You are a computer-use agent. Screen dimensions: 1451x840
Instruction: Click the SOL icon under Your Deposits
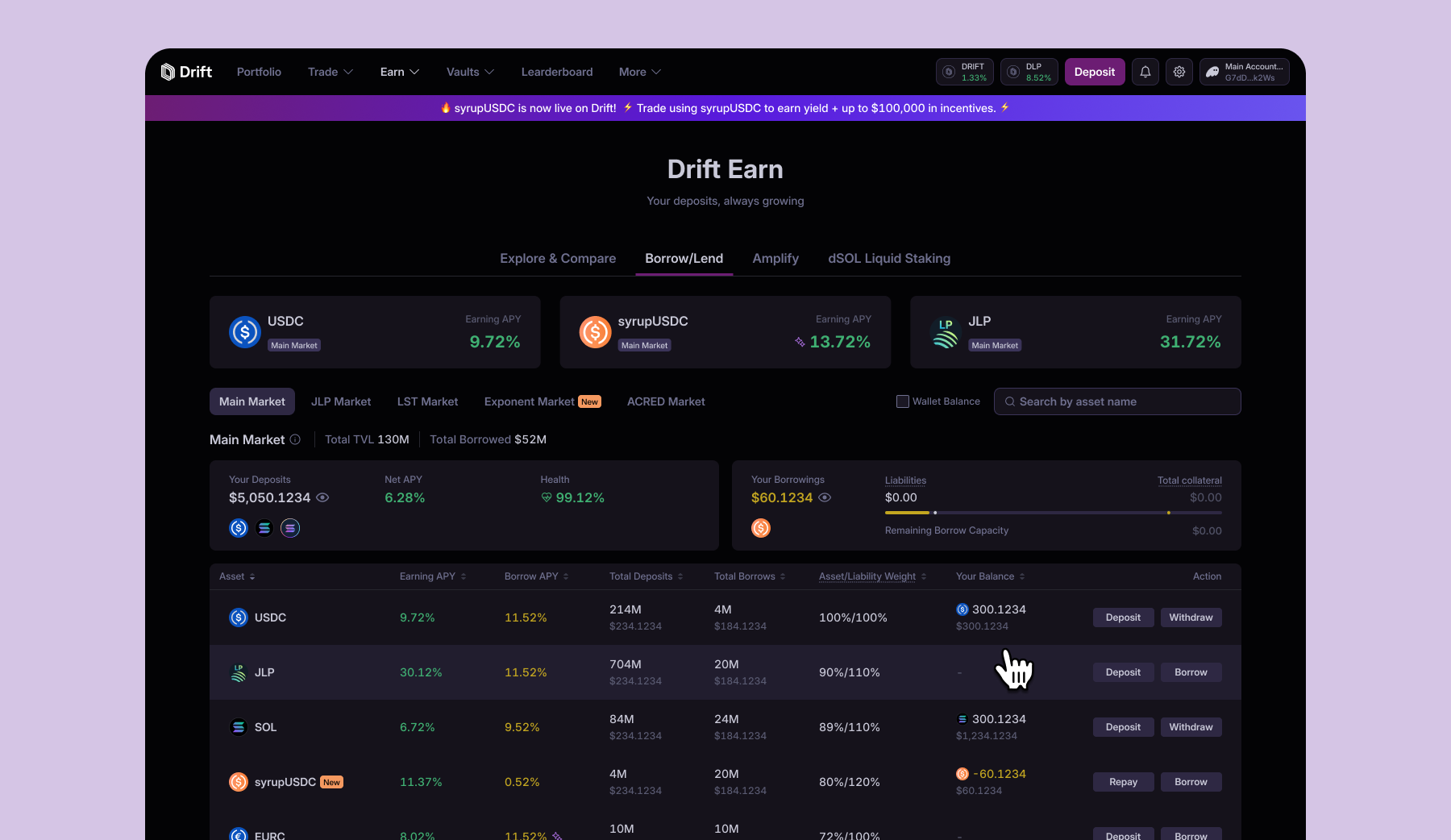coord(264,528)
